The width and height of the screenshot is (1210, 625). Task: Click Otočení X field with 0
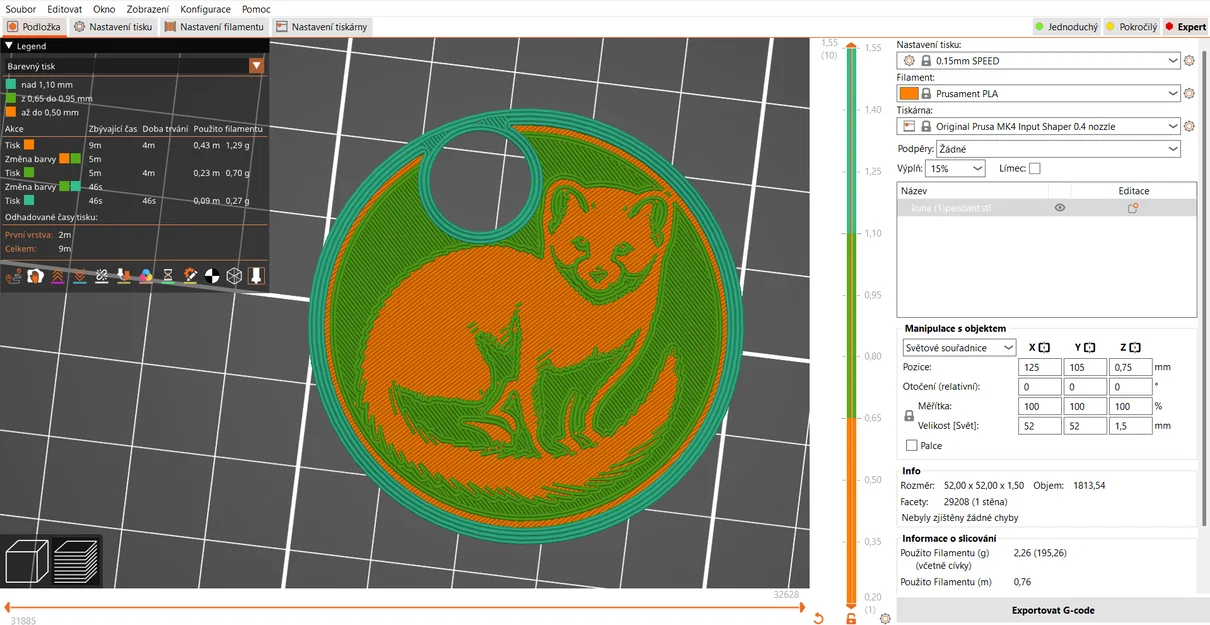(1040, 387)
